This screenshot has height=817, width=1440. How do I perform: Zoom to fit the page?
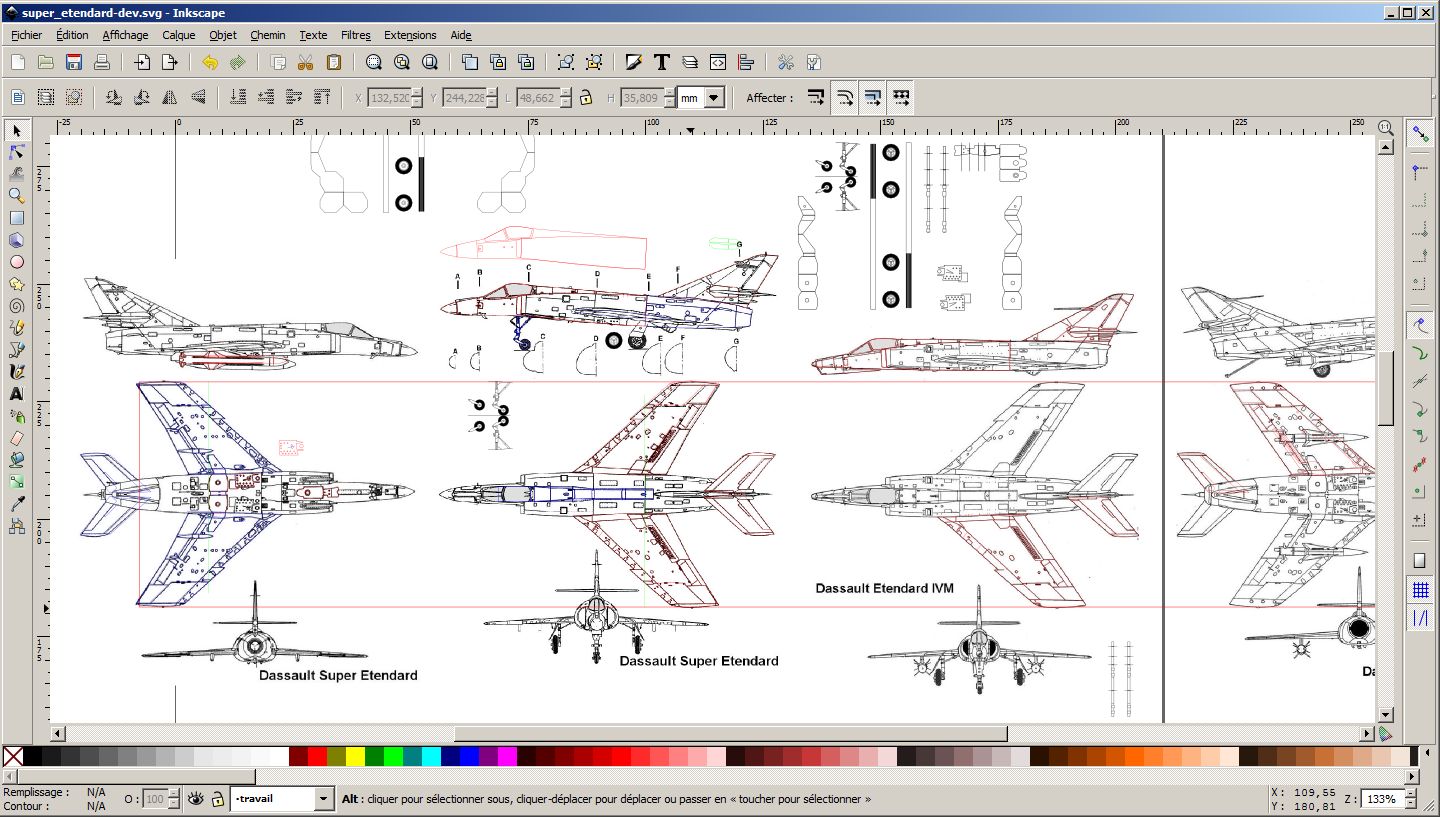pos(430,62)
